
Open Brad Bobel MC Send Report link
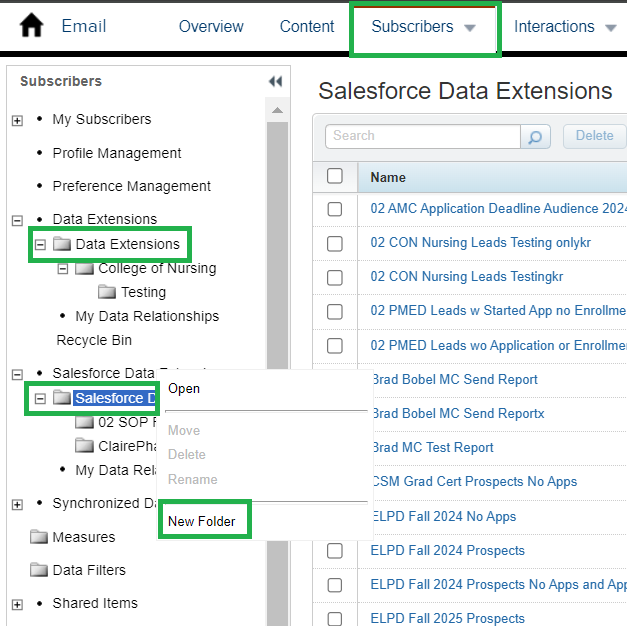455,379
